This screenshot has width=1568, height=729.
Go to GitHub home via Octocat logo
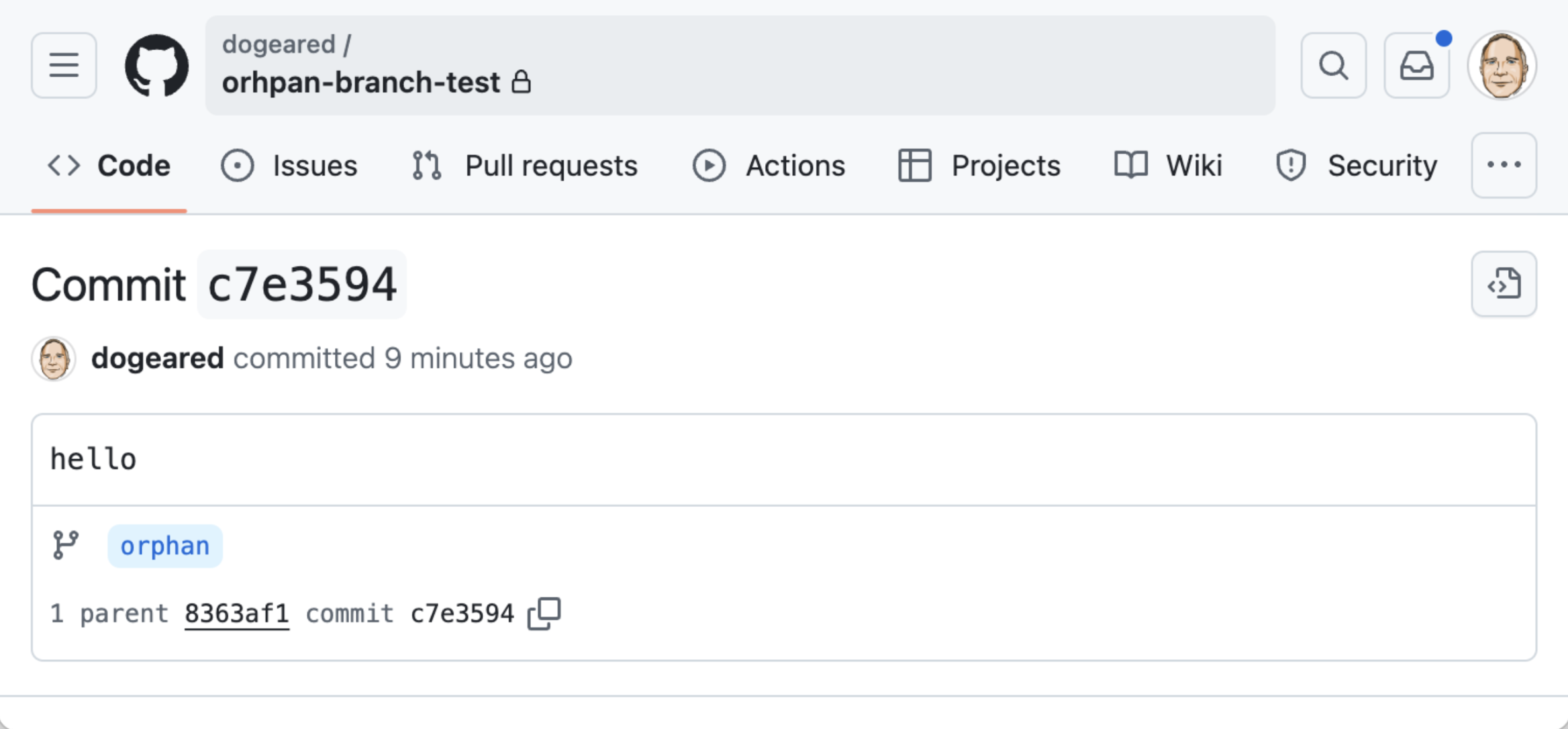(x=157, y=65)
